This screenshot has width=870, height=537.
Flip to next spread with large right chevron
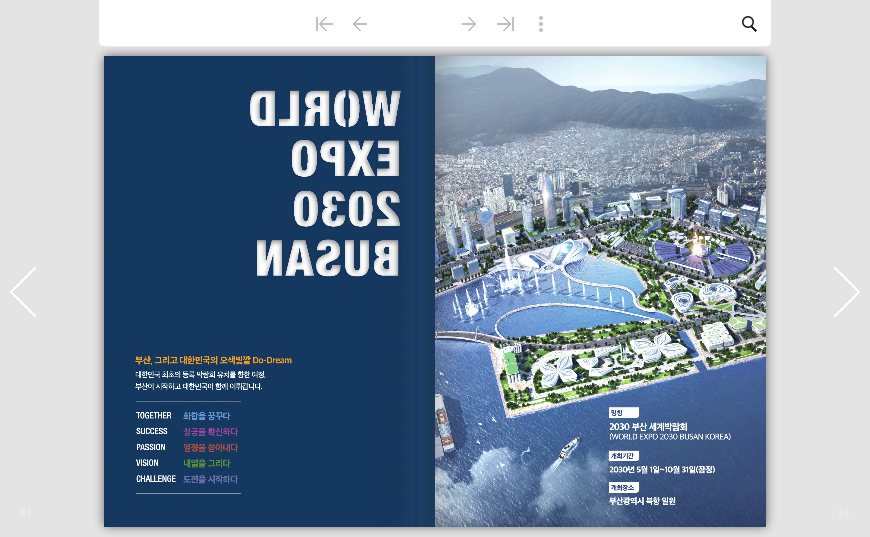847,292
